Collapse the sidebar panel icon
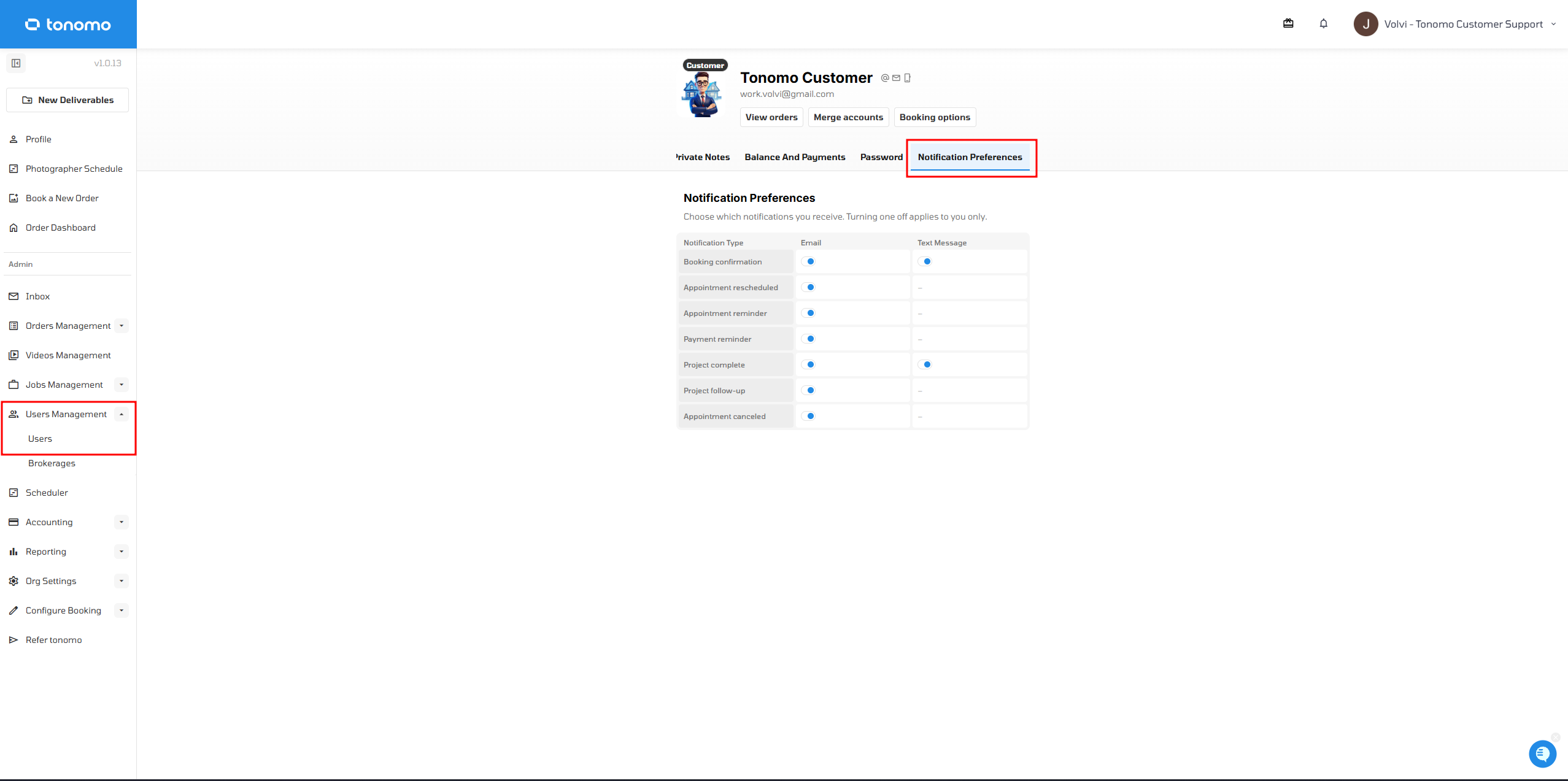This screenshot has width=1568, height=781. tap(16, 63)
